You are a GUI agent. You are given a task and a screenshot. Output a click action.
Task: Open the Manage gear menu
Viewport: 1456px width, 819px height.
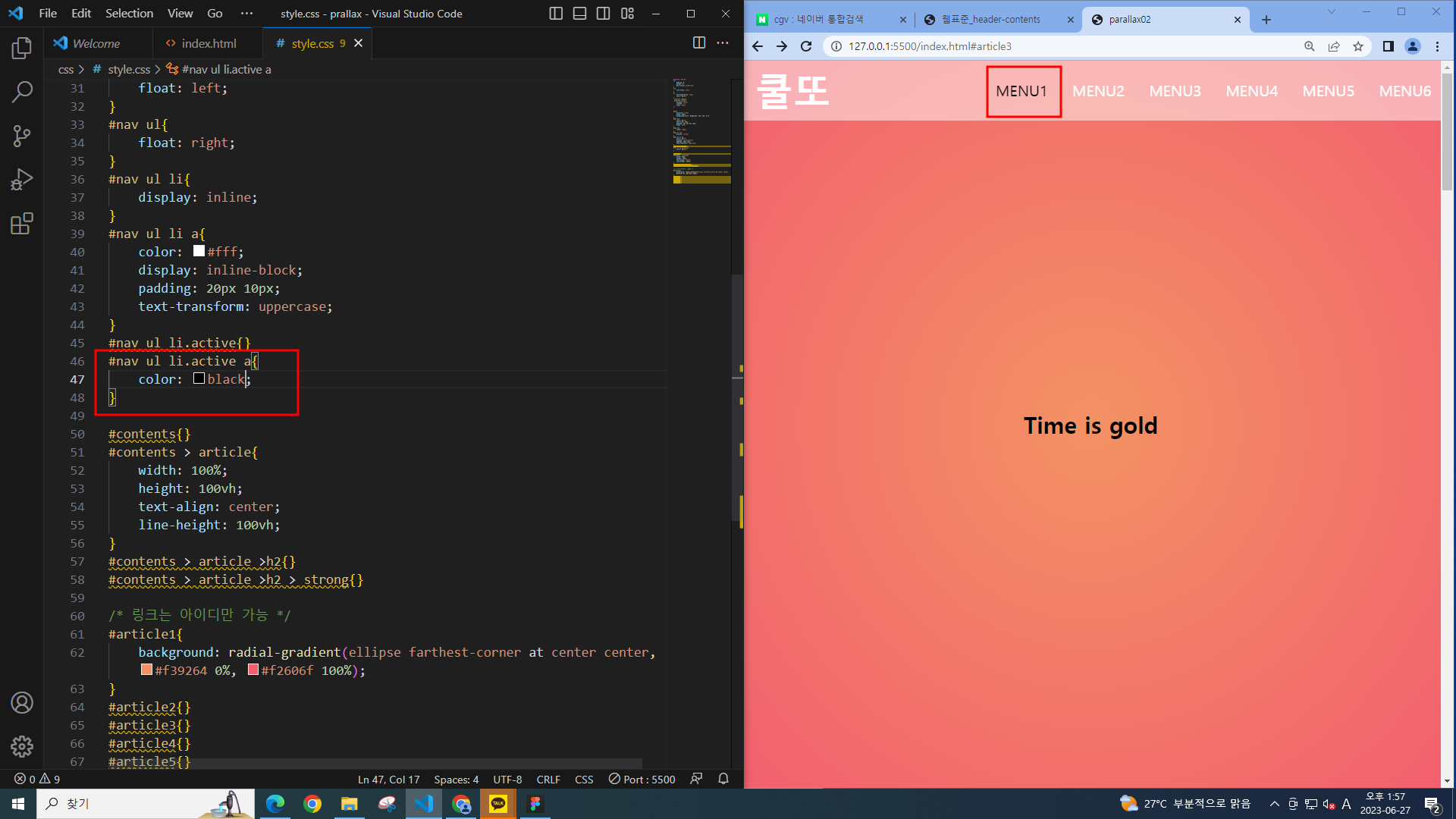(22, 746)
